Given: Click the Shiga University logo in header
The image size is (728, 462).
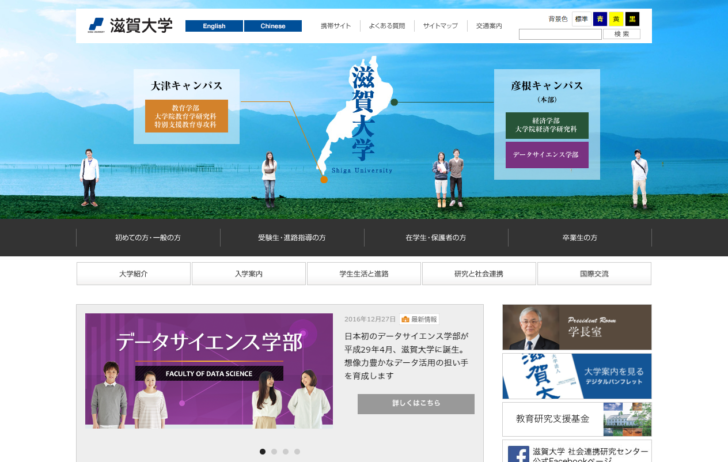Looking at the screenshot, I should (x=130, y=26).
